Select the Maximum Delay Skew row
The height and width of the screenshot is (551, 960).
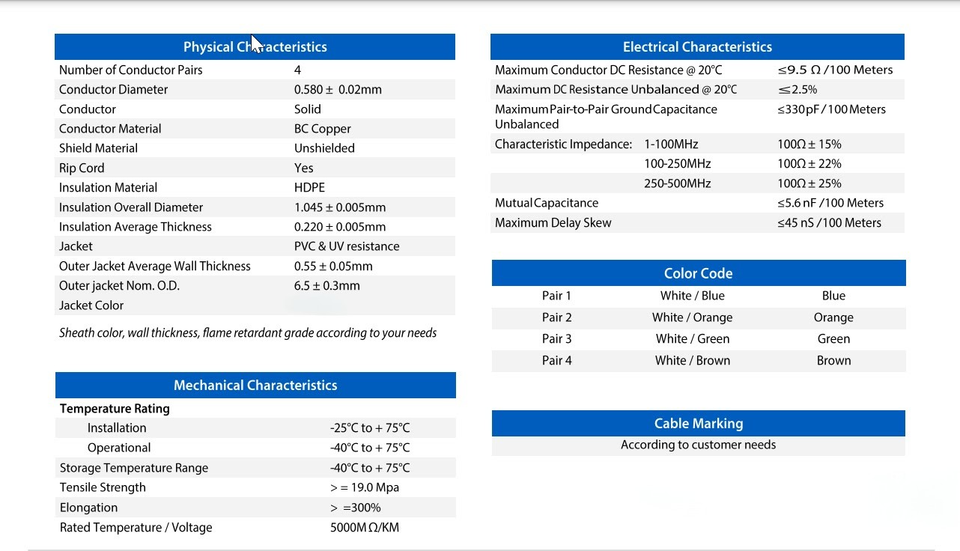click(697, 223)
